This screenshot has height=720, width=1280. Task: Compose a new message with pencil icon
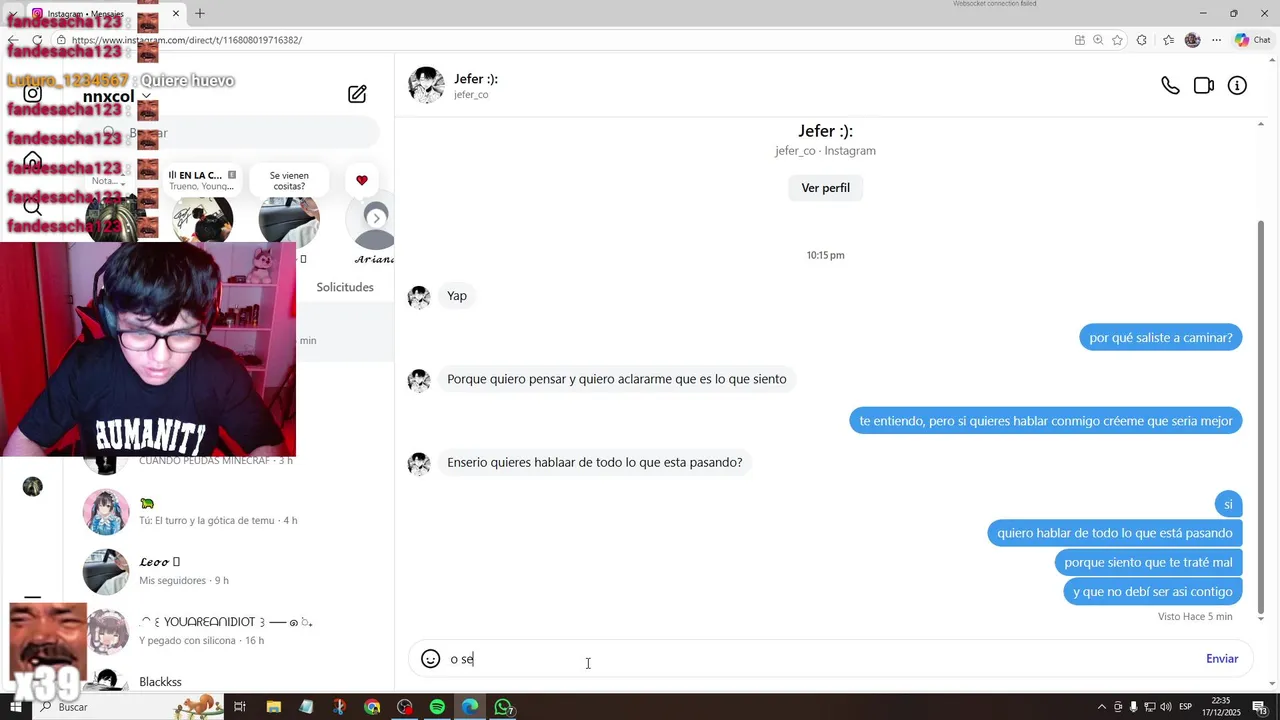[x=357, y=94]
